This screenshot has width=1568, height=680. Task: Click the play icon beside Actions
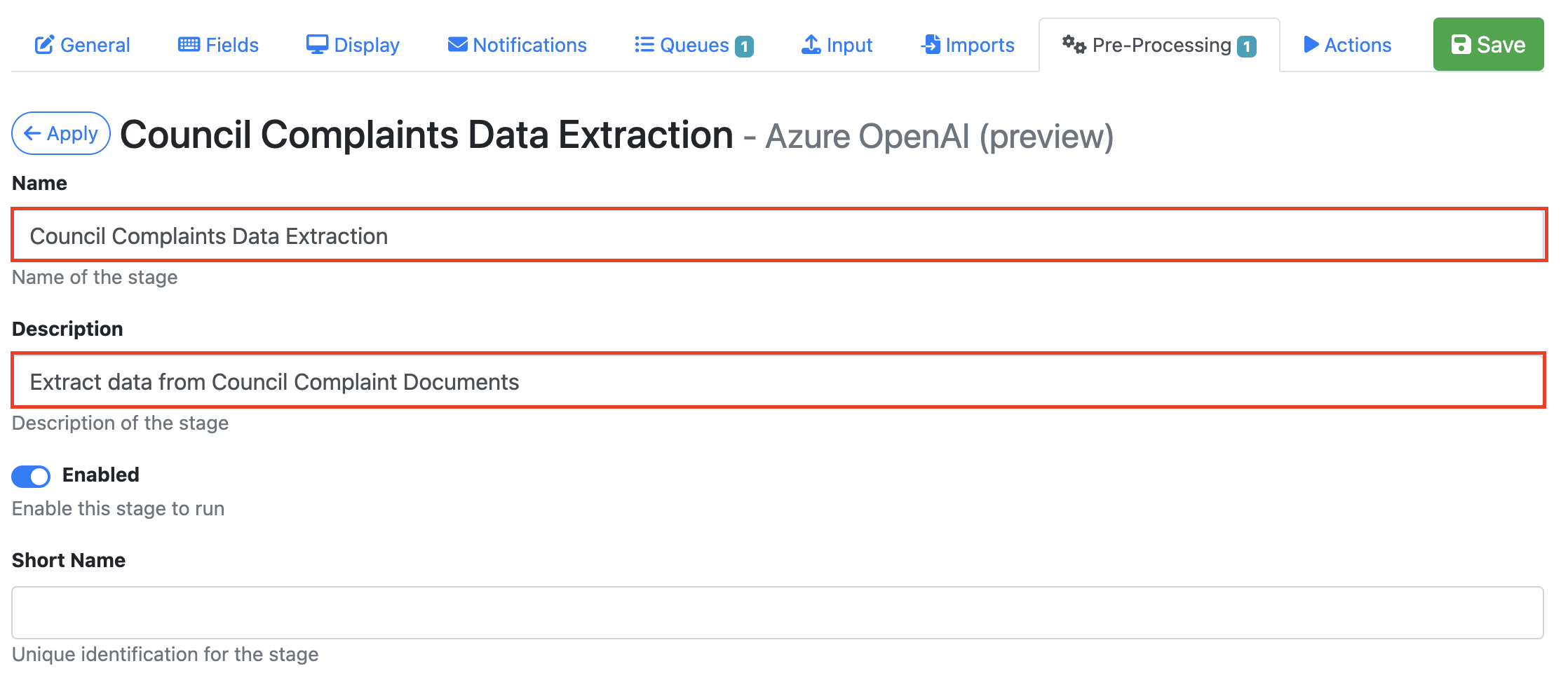[x=1311, y=45]
